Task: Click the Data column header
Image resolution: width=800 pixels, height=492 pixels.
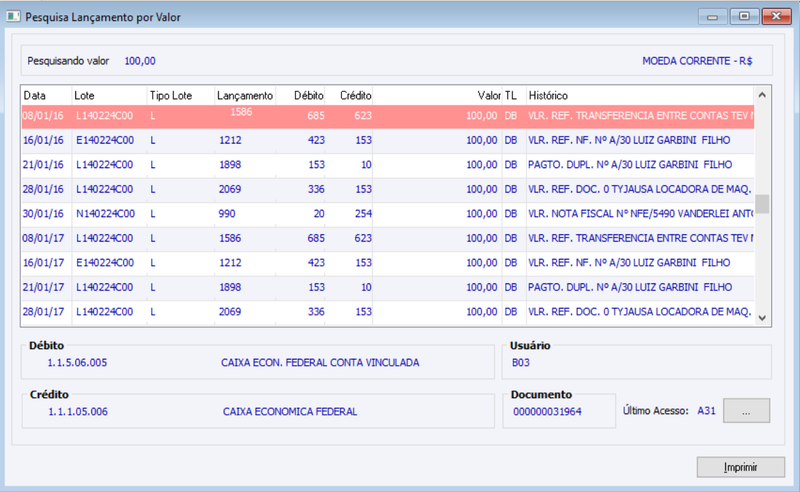Action: 46,95
